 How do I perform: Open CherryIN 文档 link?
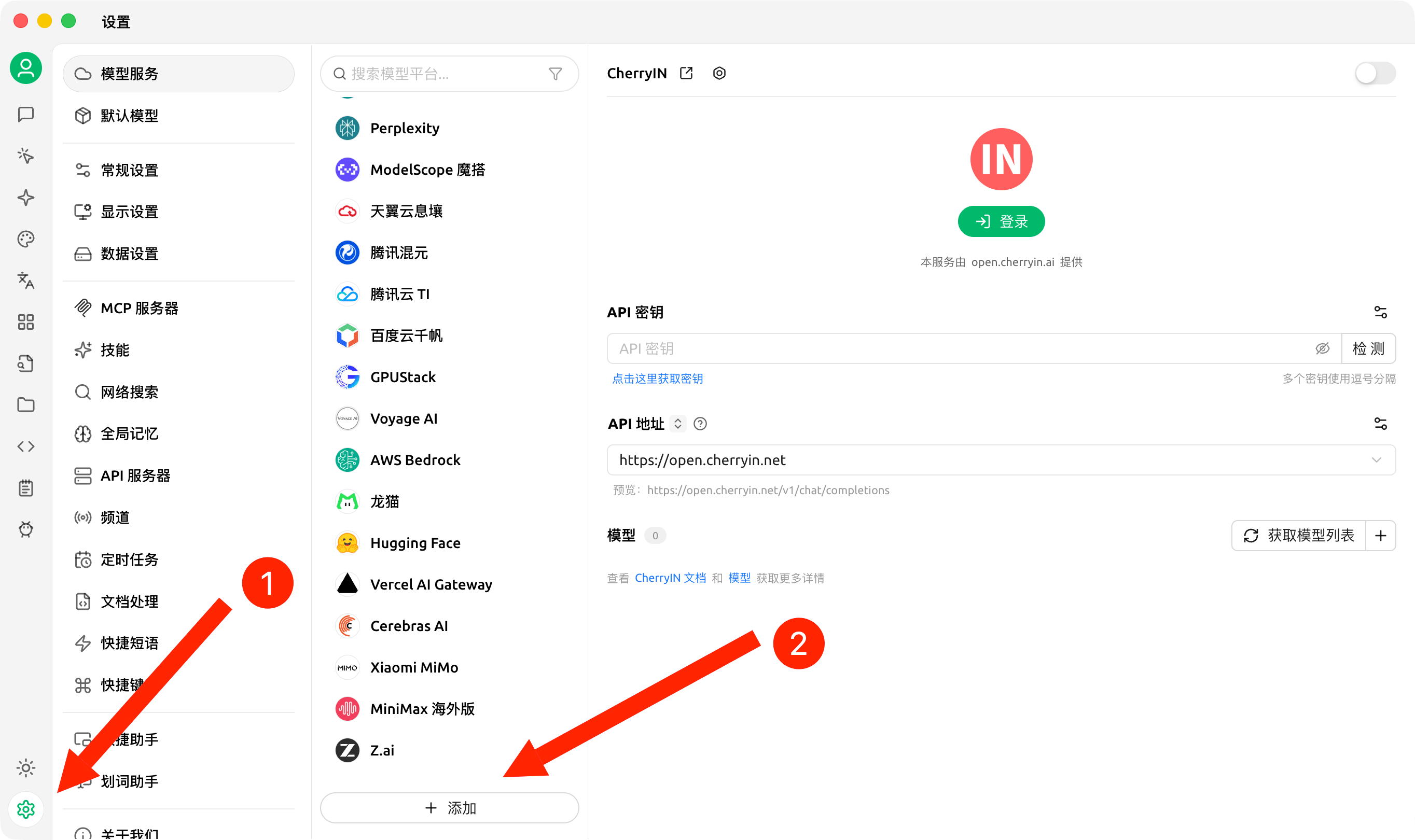[x=670, y=578]
